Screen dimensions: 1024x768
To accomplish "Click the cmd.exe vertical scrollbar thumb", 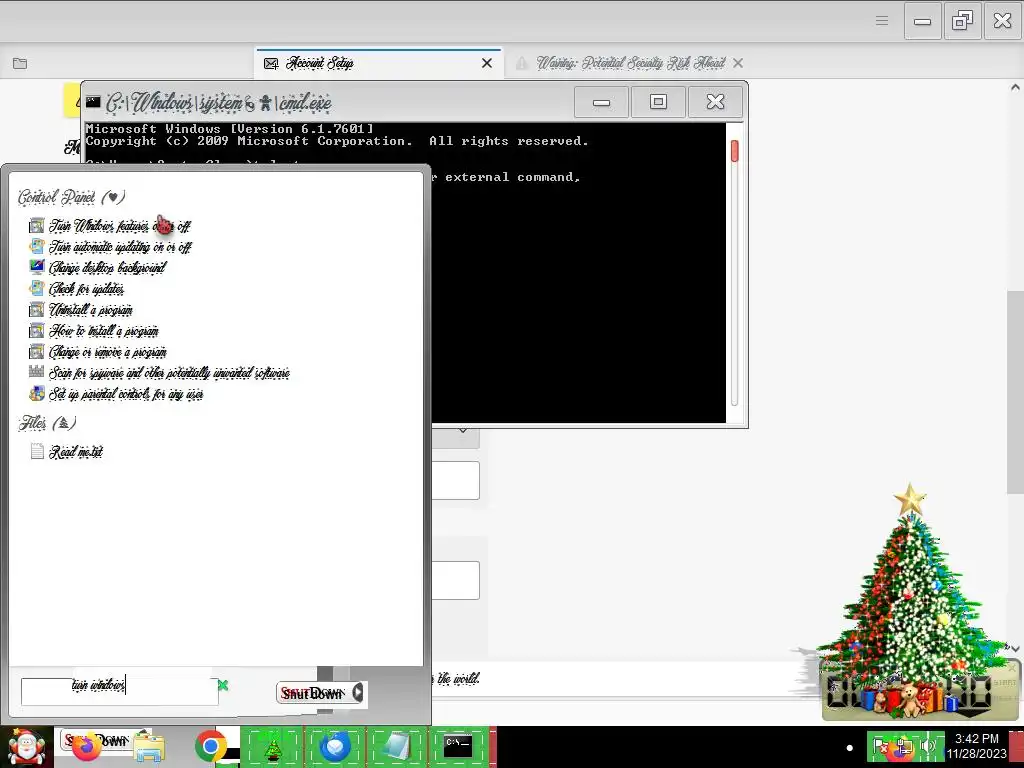I will (x=734, y=151).
